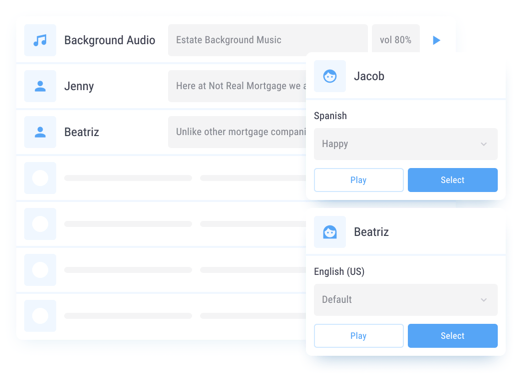This screenshot has width=522, height=388.
Task: Play Jacob's Spanish voice sample
Action: click(359, 180)
